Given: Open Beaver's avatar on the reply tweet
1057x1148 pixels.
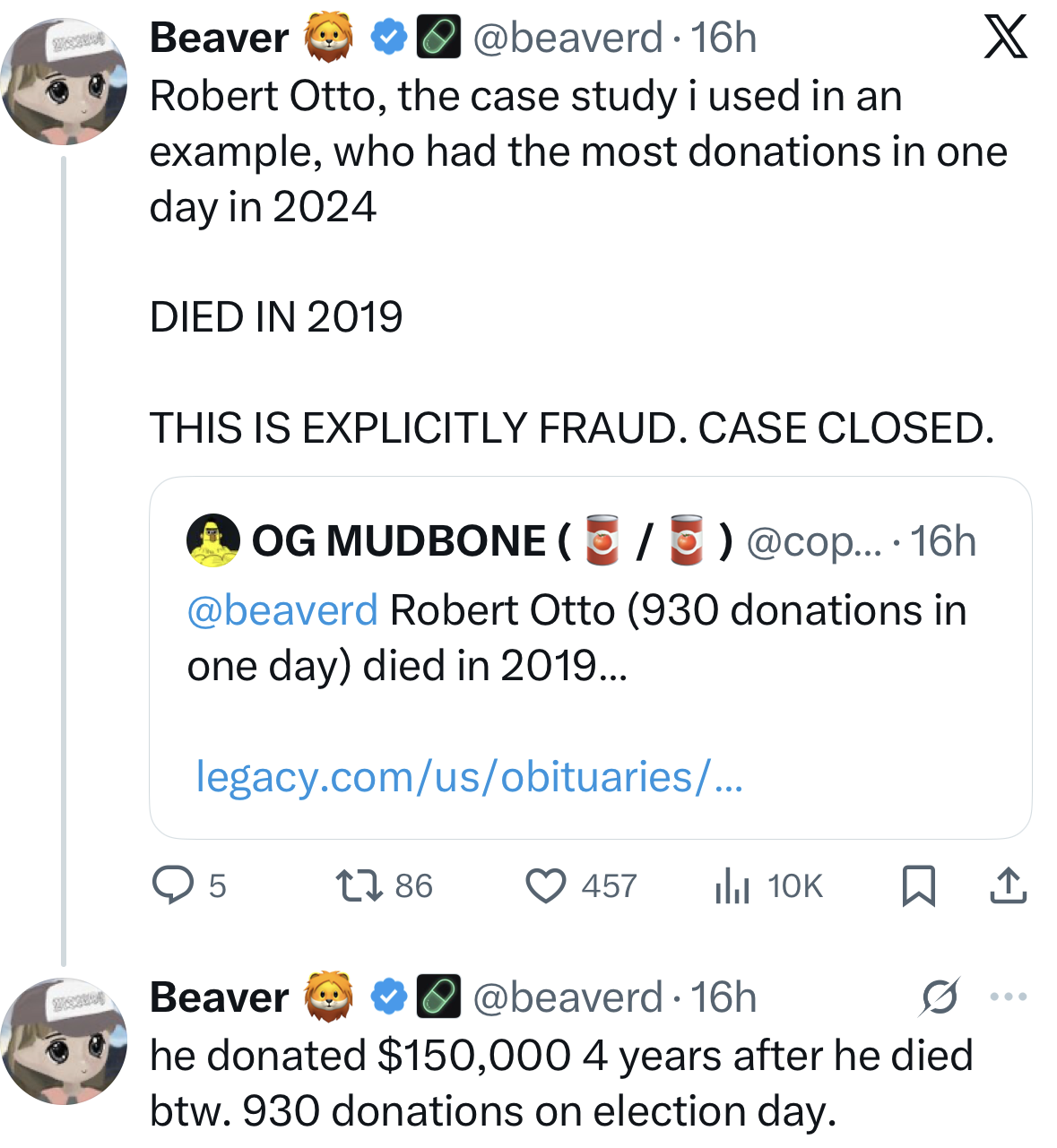Looking at the screenshot, I should click(x=64, y=1041).
